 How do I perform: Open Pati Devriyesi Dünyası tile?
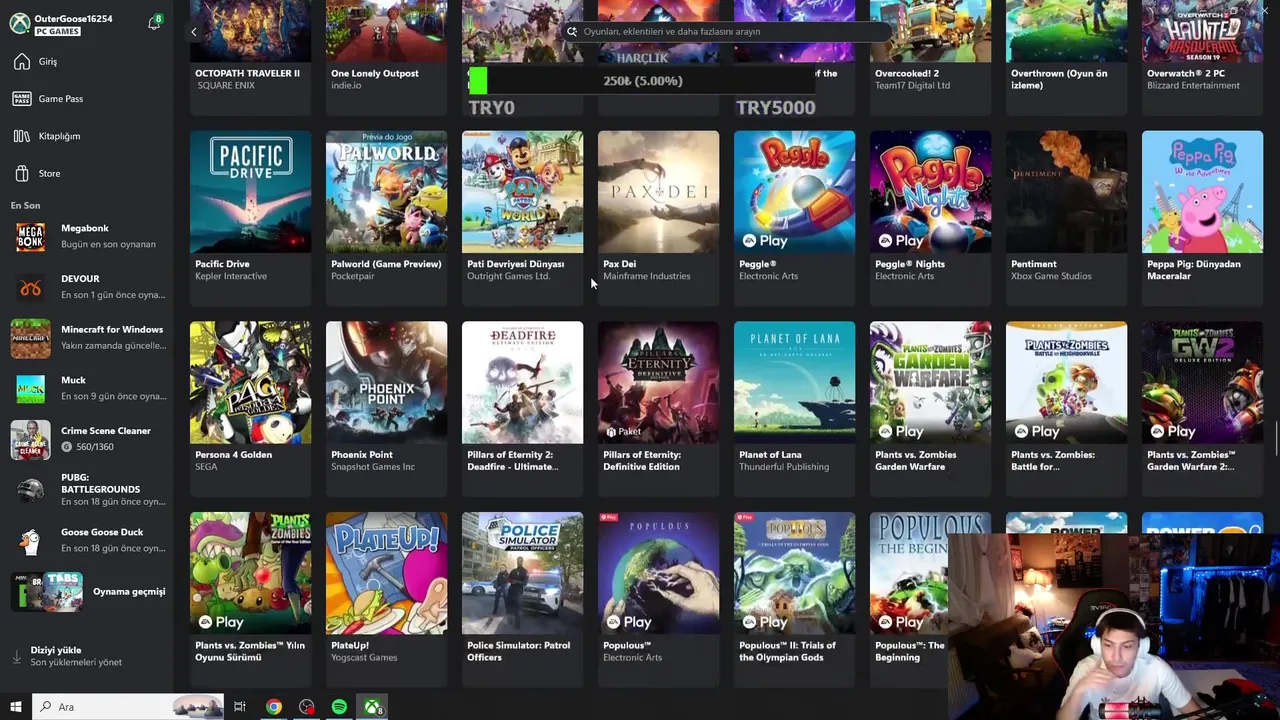tap(522, 216)
